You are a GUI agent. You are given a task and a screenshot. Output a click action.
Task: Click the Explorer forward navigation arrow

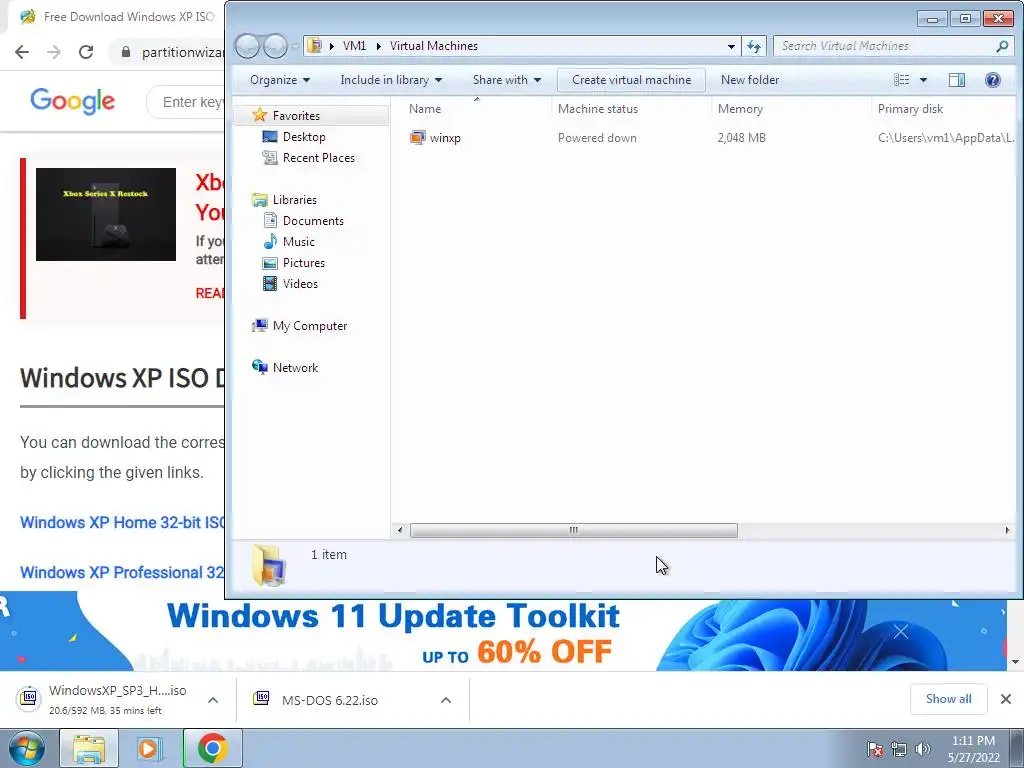275,46
